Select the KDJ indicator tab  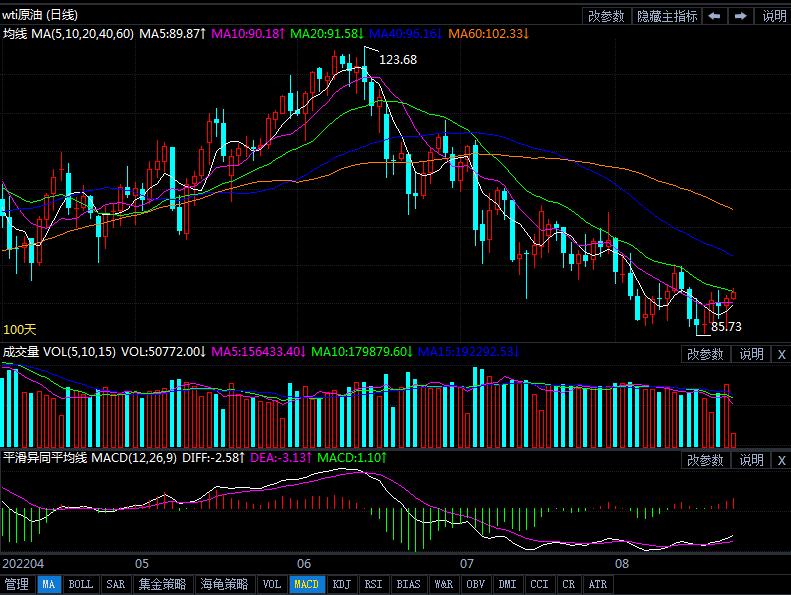click(341, 585)
